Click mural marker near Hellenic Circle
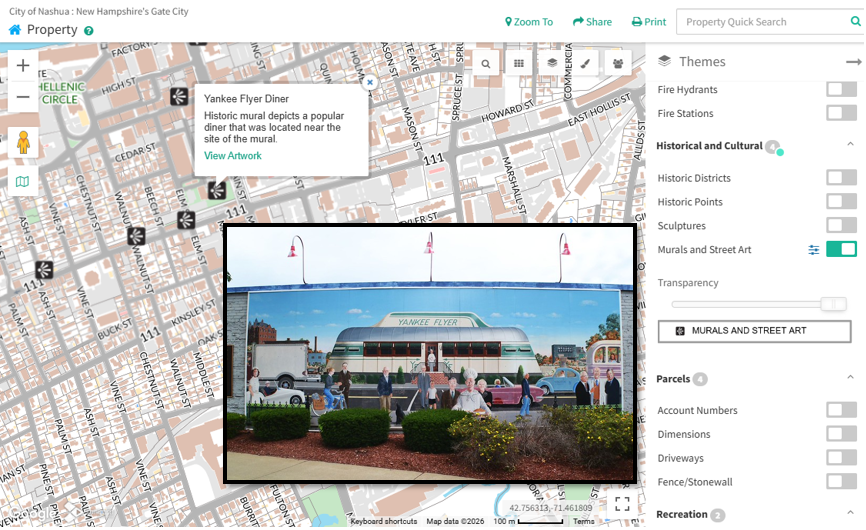The image size is (866, 530). (x=179, y=97)
